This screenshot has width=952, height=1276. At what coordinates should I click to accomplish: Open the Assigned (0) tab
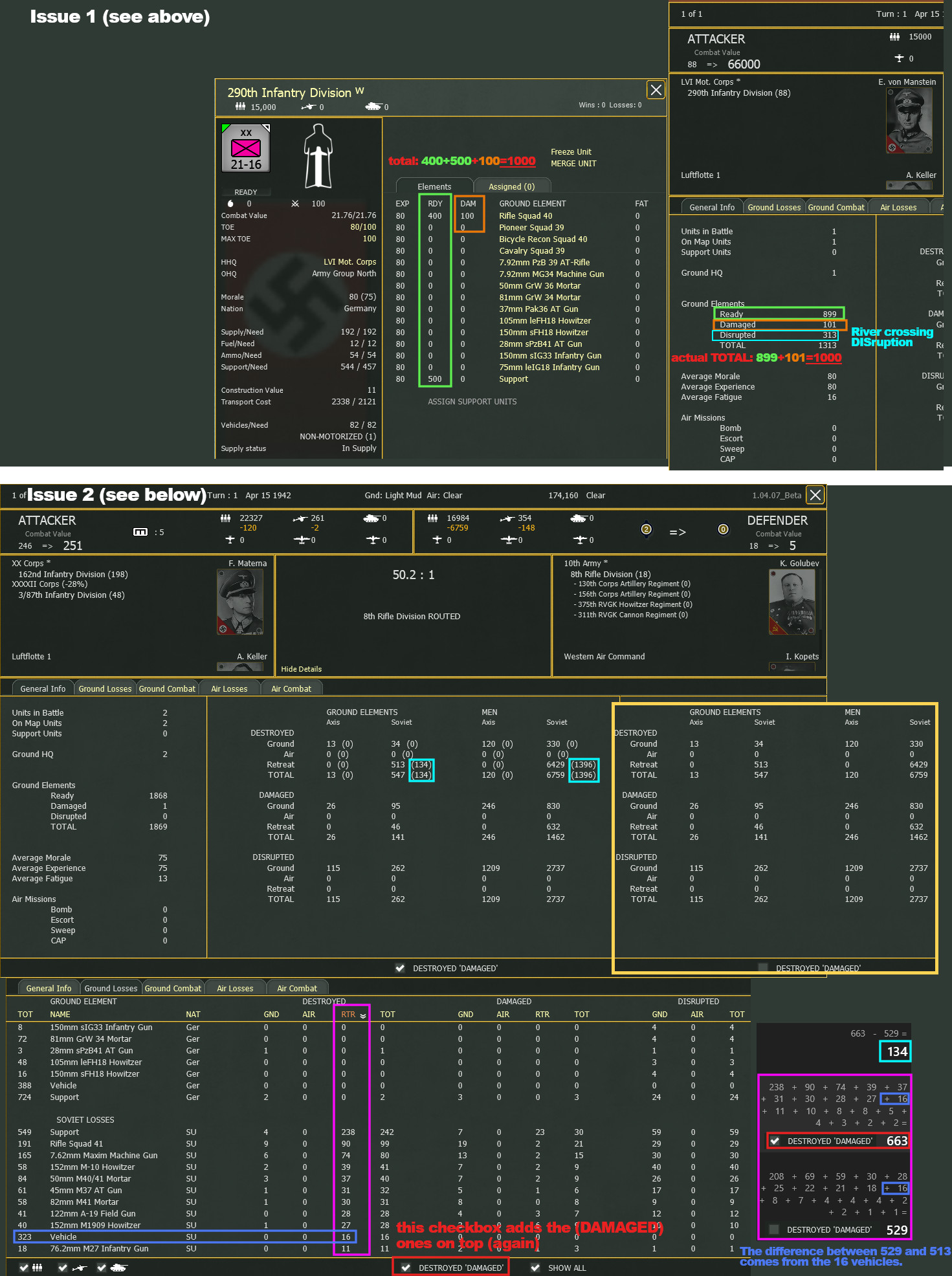point(511,186)
